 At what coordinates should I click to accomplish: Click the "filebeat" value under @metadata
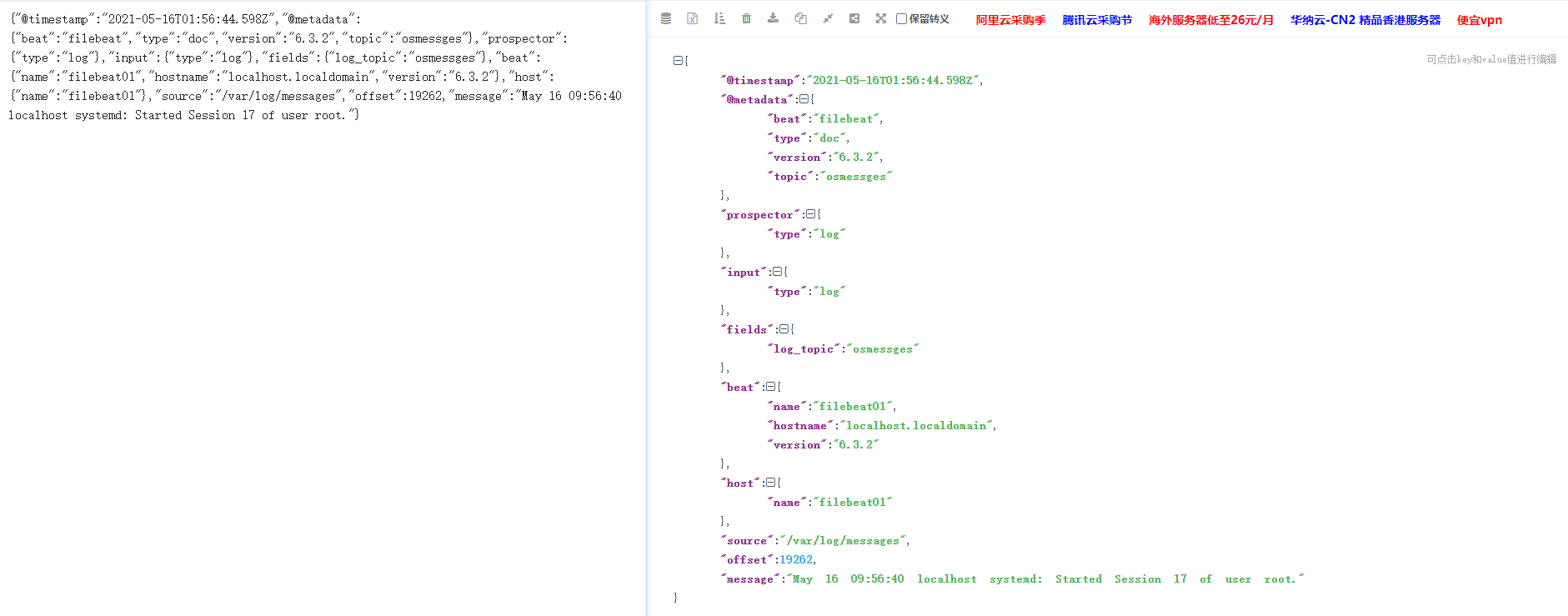tap(846, 118)
